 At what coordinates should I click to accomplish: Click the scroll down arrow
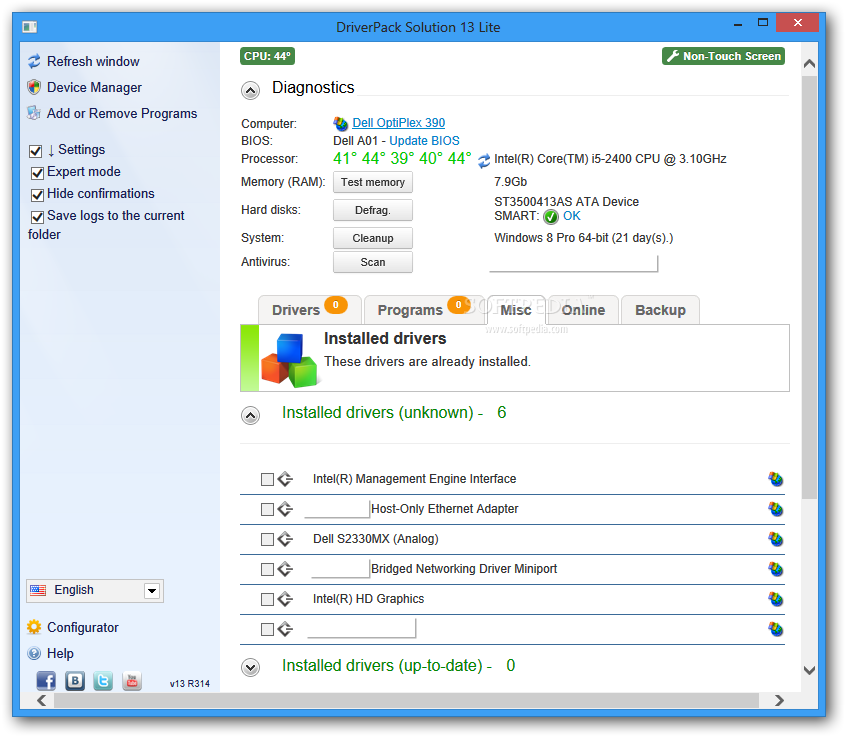point(809,671)
